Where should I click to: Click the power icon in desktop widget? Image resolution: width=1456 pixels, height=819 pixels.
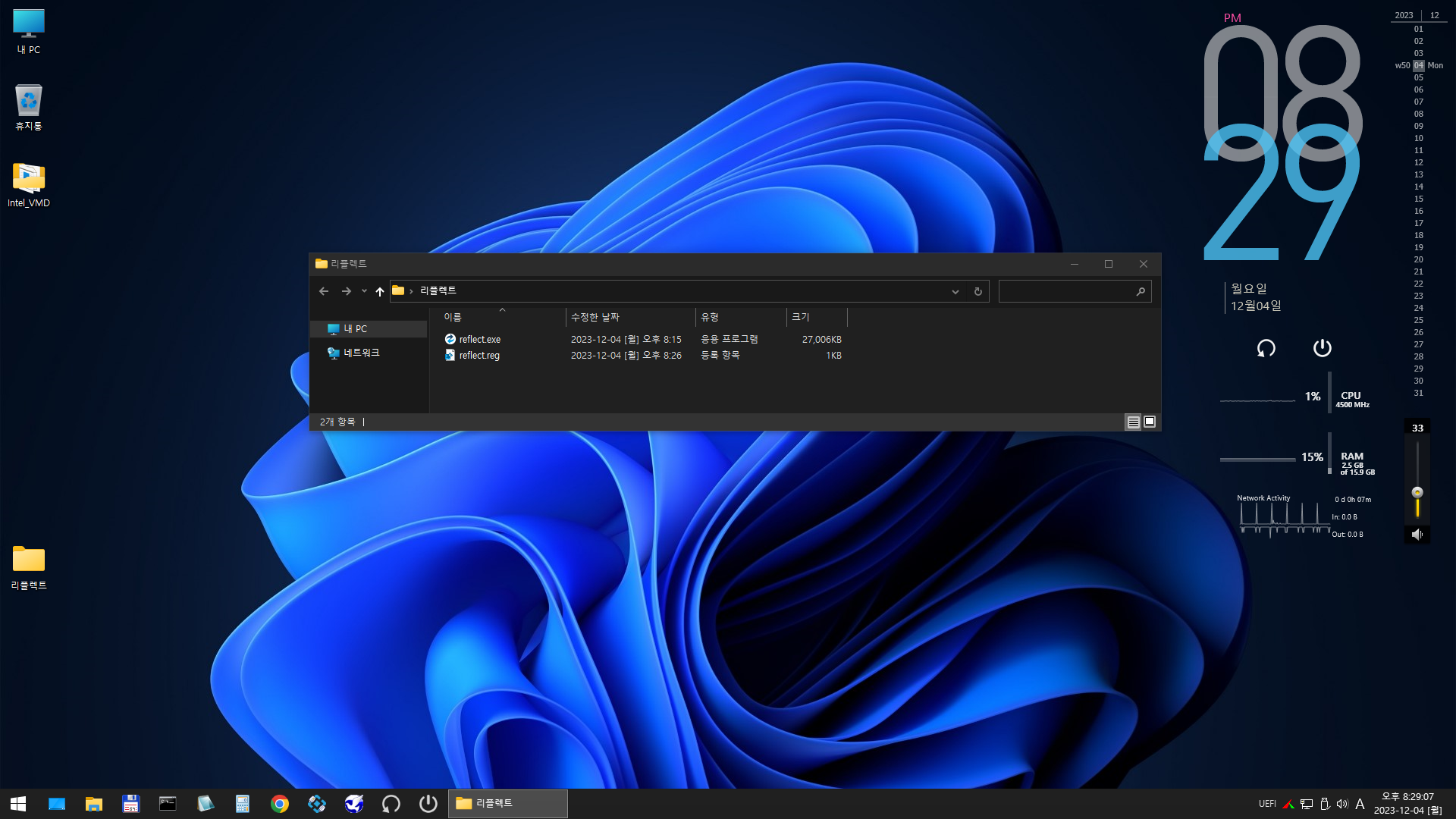[x=1322, y=348]
